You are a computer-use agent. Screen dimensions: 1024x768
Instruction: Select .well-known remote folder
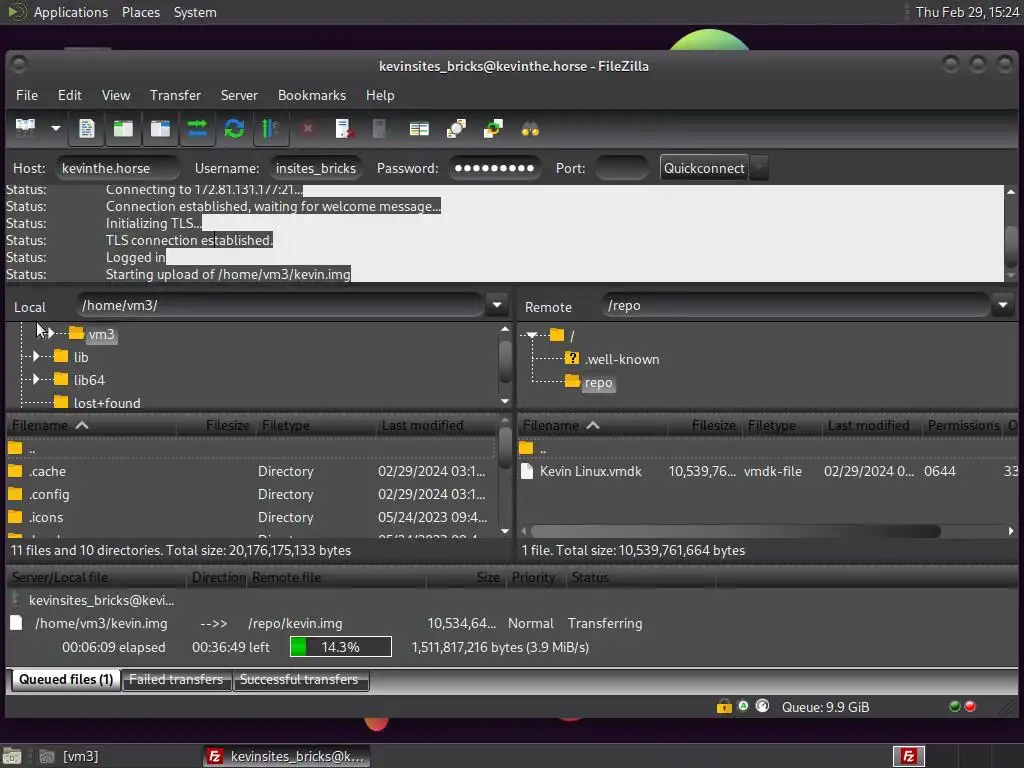pos(622,359)
